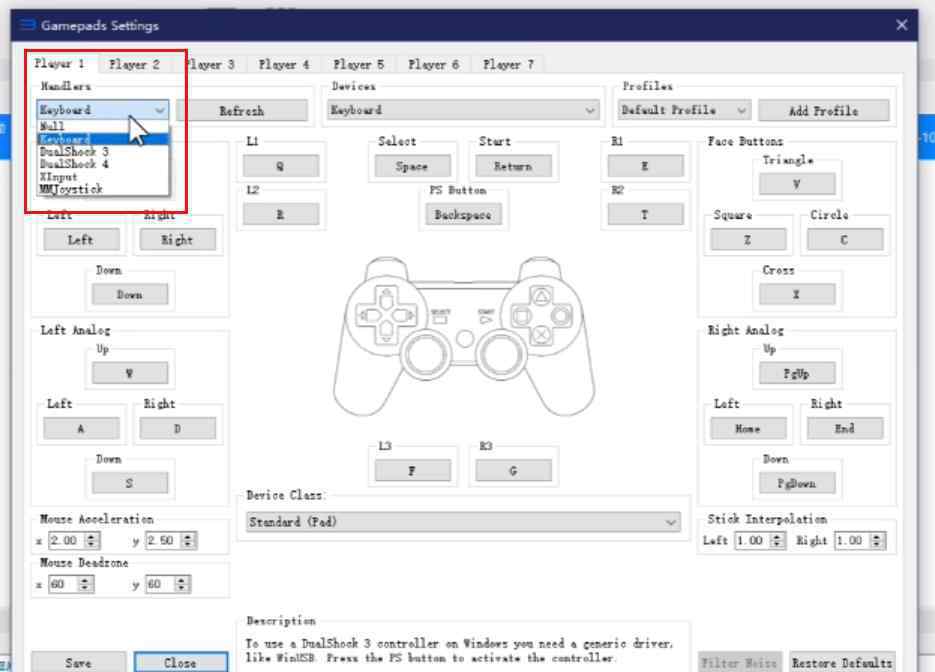Remap the L1 button bound to Q
Viewport: 935px width, 672px height.
(281, 166)
